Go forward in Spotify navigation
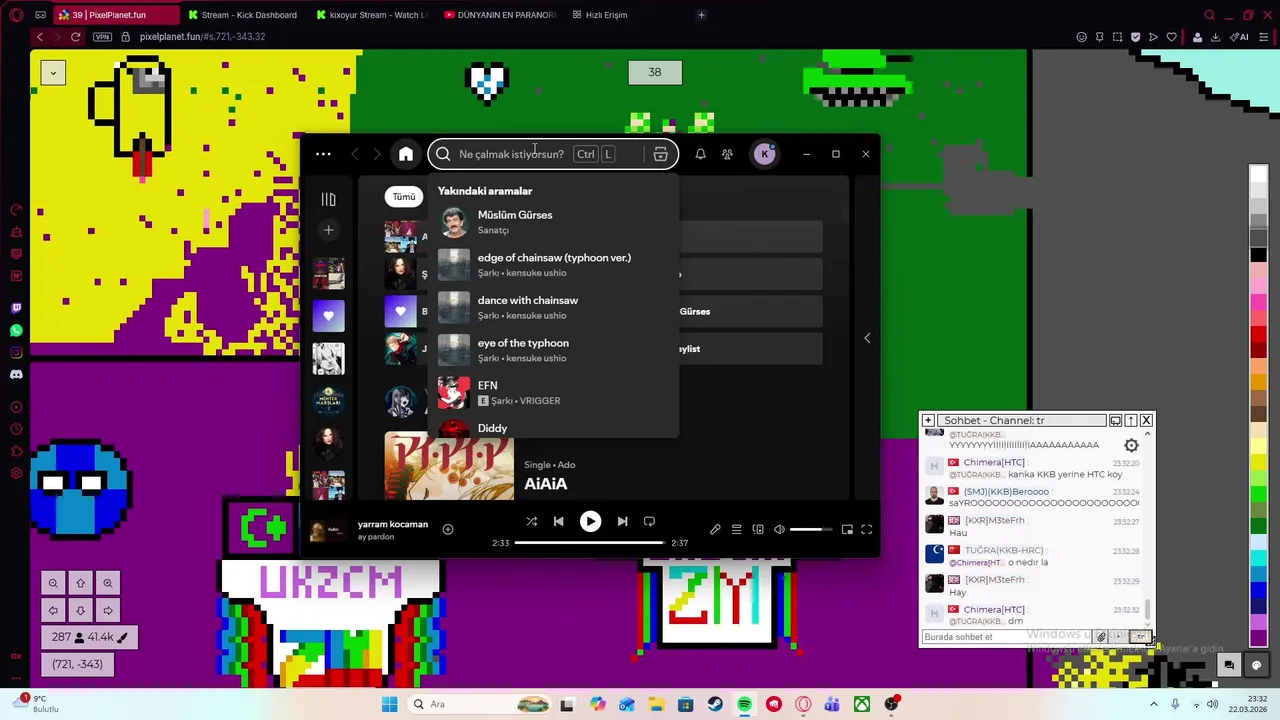The height and width of the screenshot is (720, 1280). [x=376, y=154]
